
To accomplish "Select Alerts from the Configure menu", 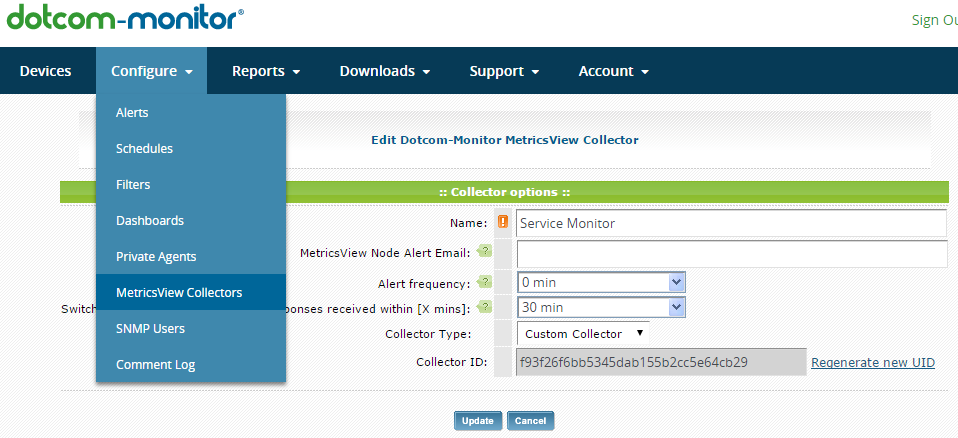I will 191,112.
